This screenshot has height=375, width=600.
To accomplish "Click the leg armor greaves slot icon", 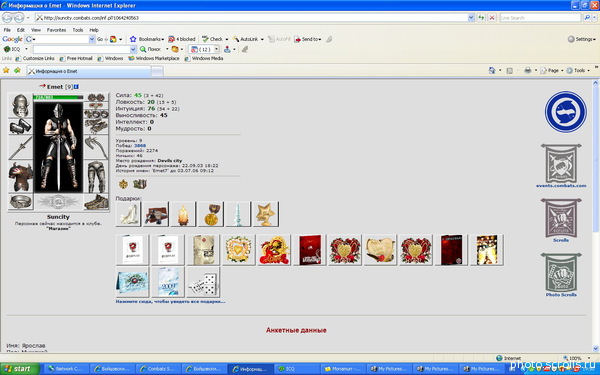I will coord(96,177).
